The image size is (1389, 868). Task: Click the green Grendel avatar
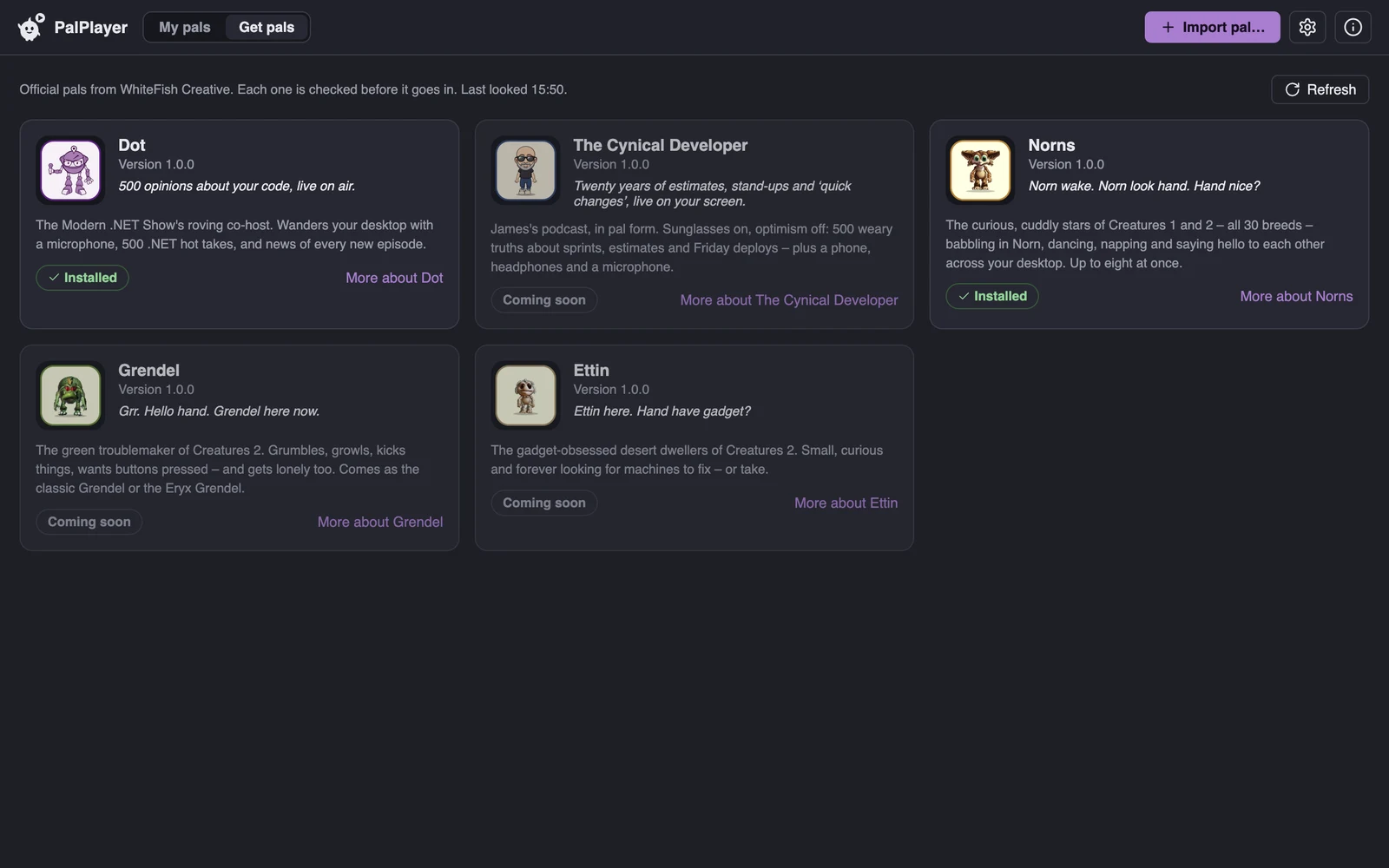click(70, 395)
